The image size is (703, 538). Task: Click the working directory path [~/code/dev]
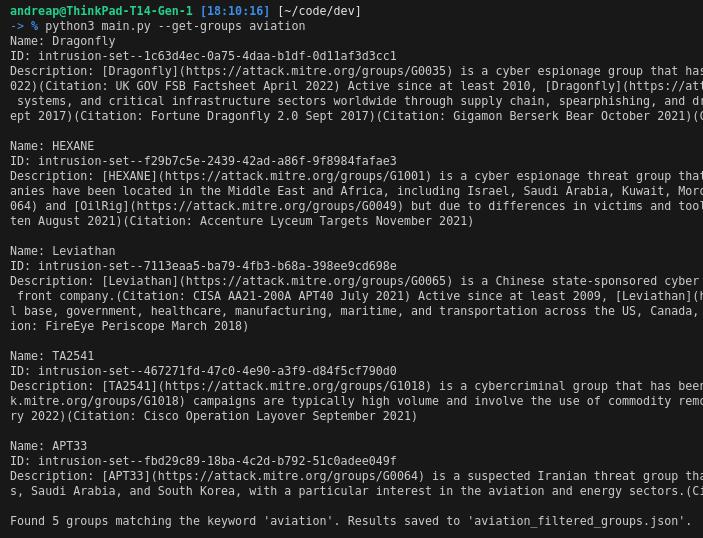point(319,11)
